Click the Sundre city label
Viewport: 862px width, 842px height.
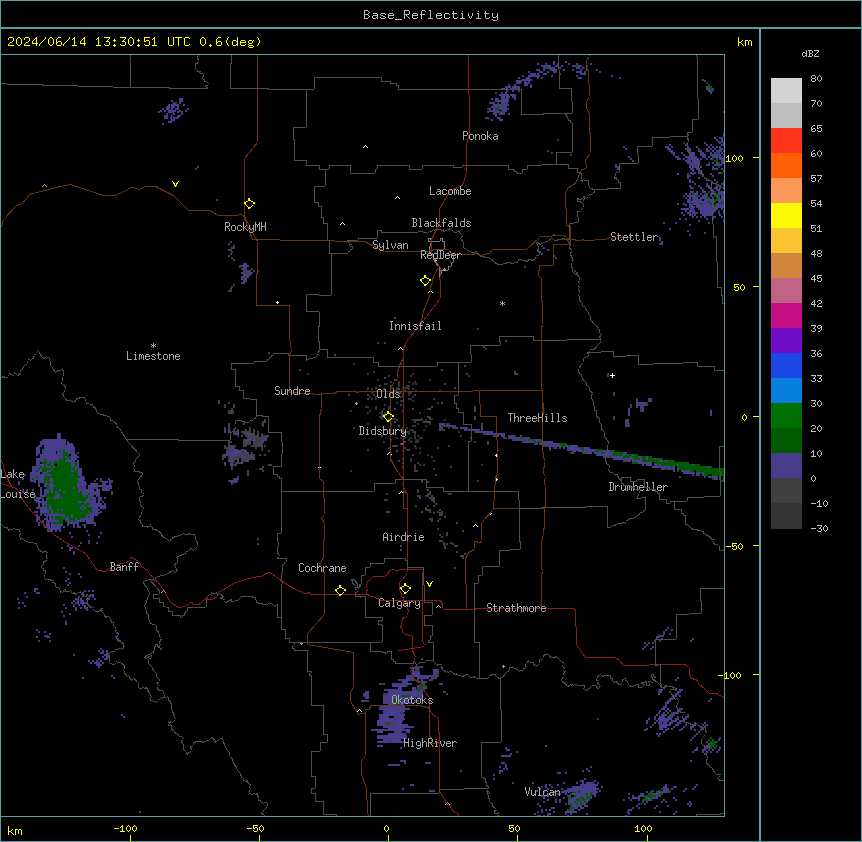coord(292,391)
